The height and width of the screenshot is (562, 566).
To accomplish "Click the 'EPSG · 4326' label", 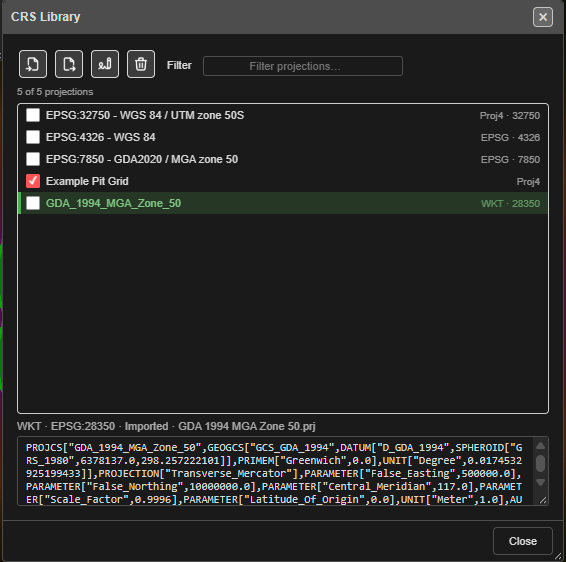I will pyautogui.click(x=510, y=138).
